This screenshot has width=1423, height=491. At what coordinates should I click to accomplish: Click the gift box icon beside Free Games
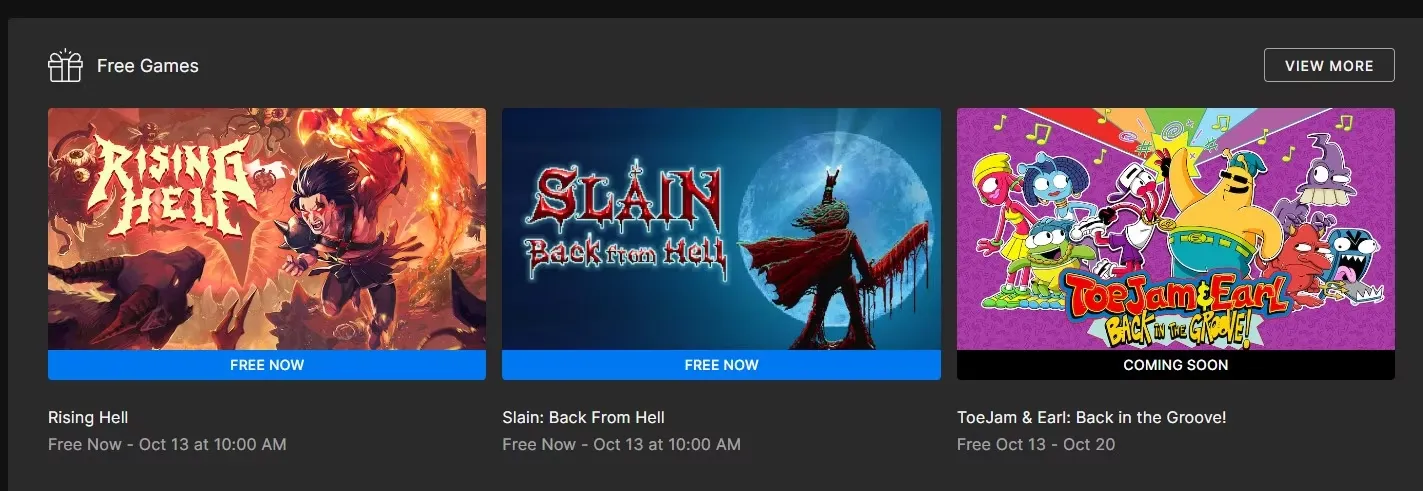(65, 66)
